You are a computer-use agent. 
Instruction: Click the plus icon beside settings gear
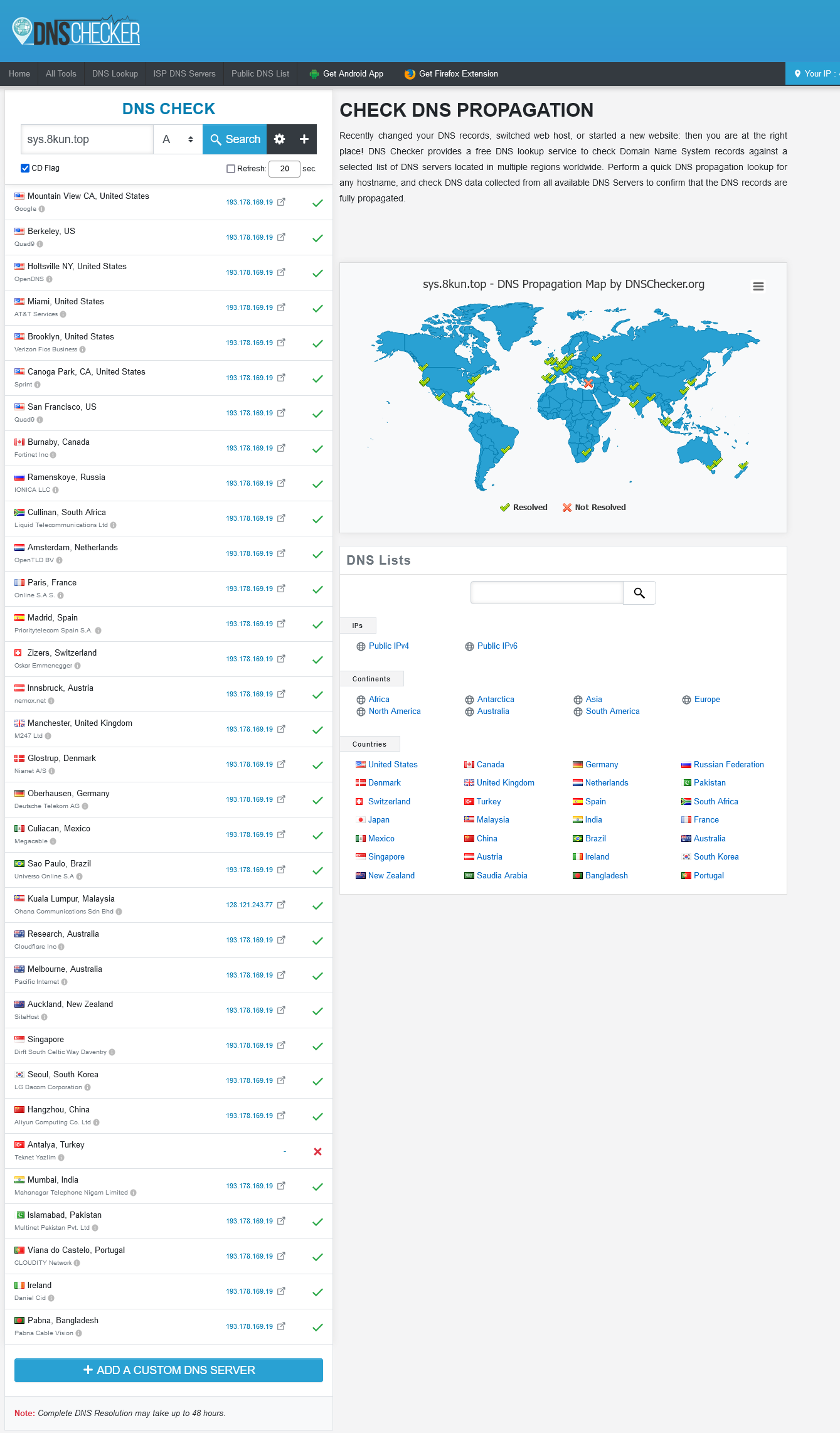click(x=304, y=139)
